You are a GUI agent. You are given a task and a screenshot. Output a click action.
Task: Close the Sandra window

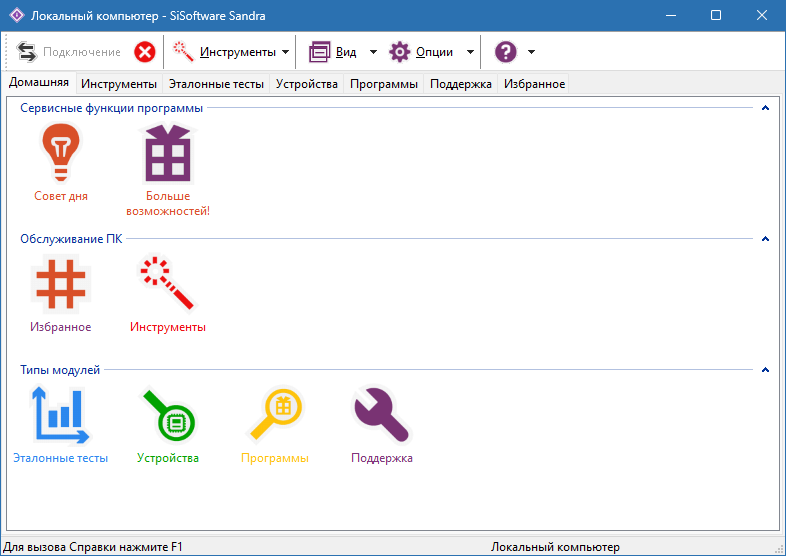pyautogui.click(x=761, y=15)
